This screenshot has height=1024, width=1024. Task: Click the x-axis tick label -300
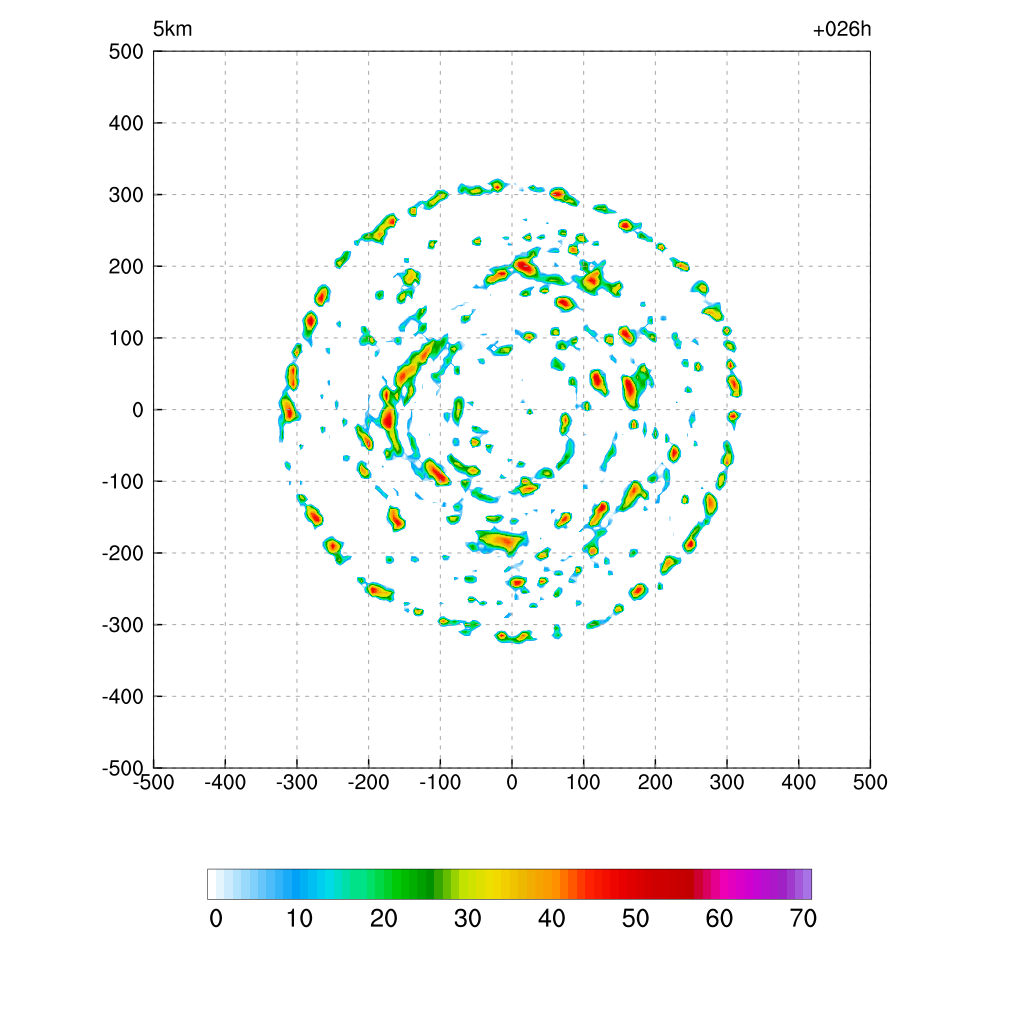[297, 782]
